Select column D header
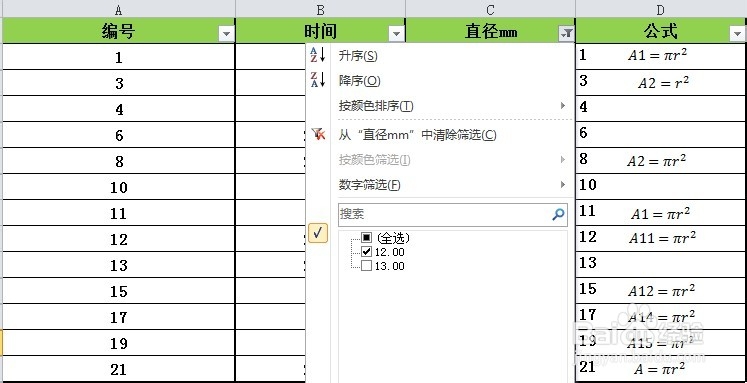The image size is (747, 383). (661, 9)
